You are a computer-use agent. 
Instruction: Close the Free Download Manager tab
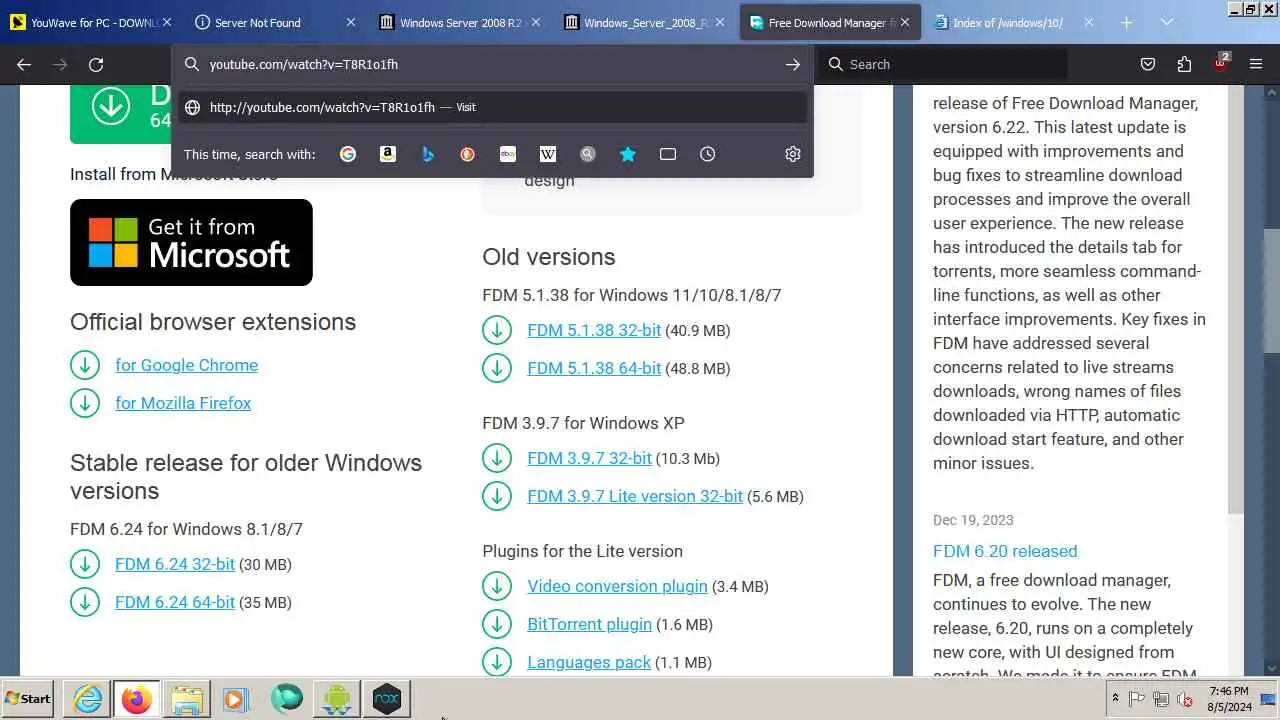pos(905,22)
